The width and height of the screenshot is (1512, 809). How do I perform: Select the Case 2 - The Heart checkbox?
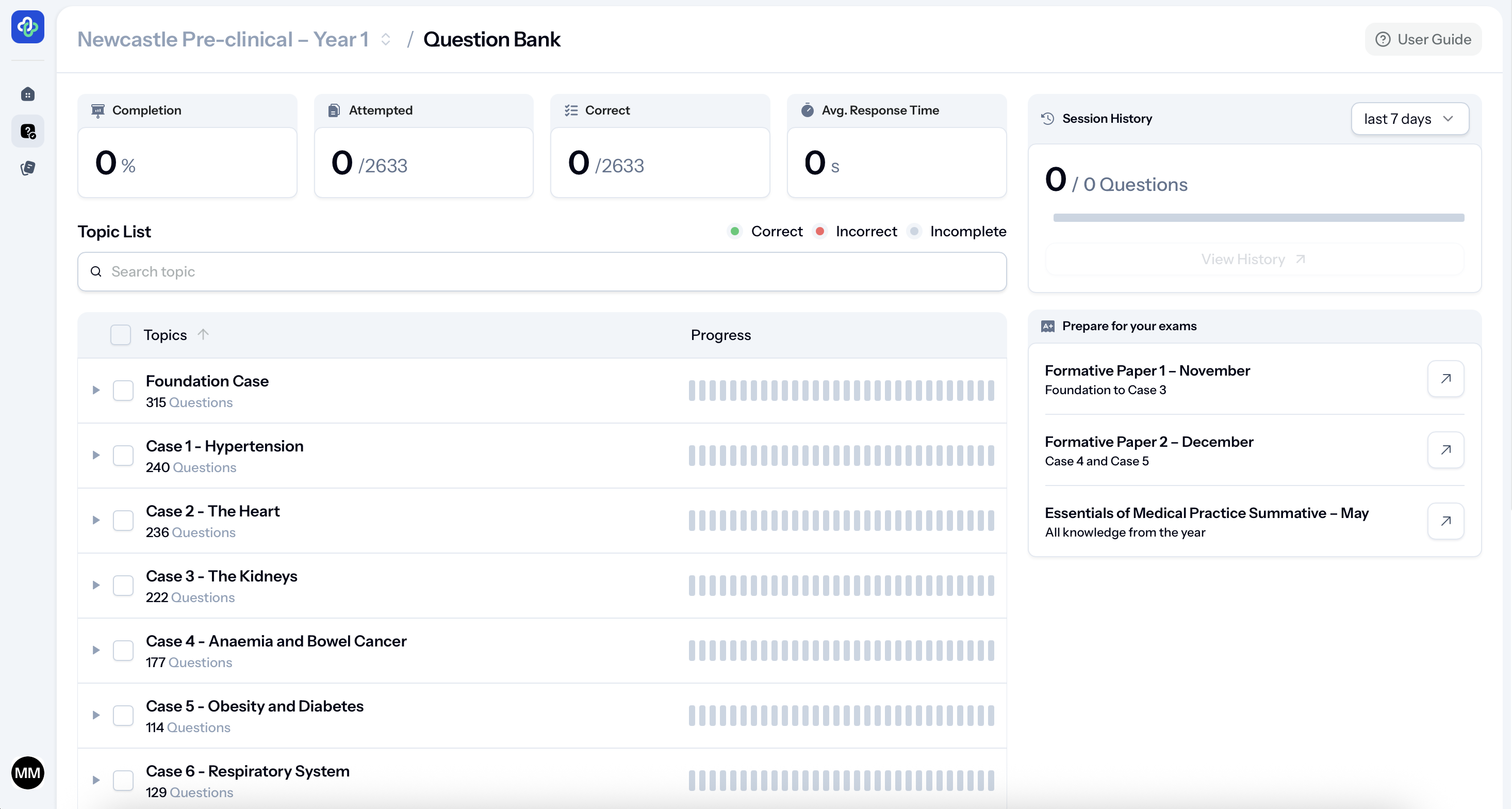click(123, 520)
